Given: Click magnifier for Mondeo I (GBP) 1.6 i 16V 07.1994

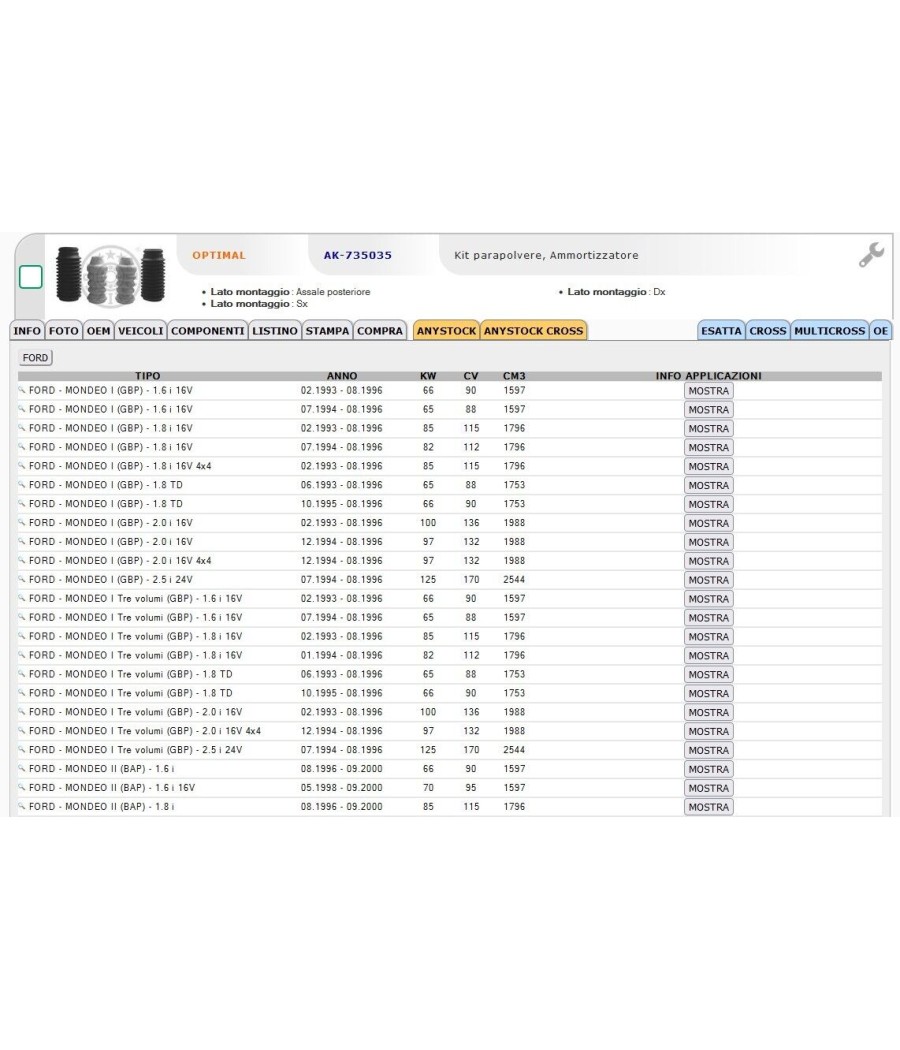Looking at the screenshot, I should coord(21,408).
